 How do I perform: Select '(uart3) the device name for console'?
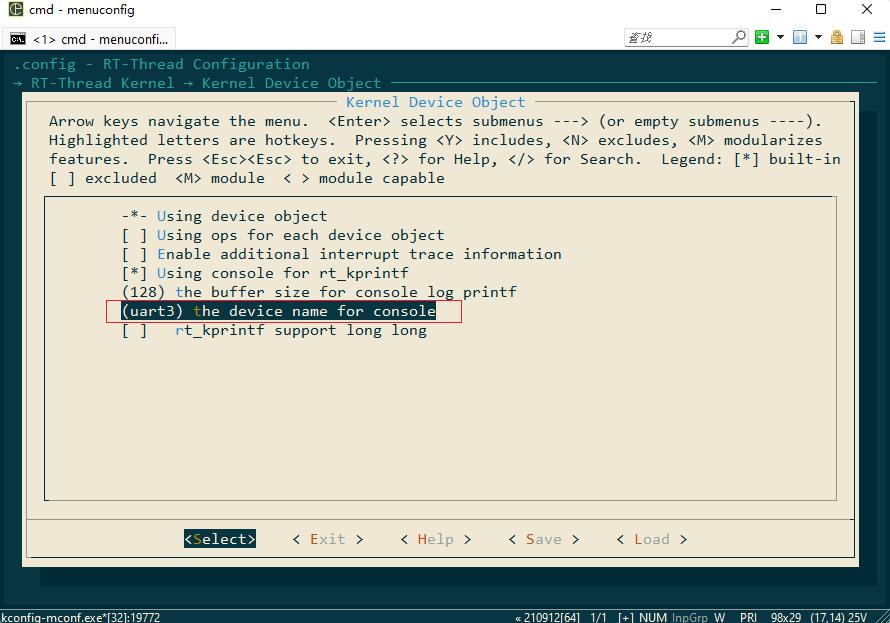pos(279,311)
